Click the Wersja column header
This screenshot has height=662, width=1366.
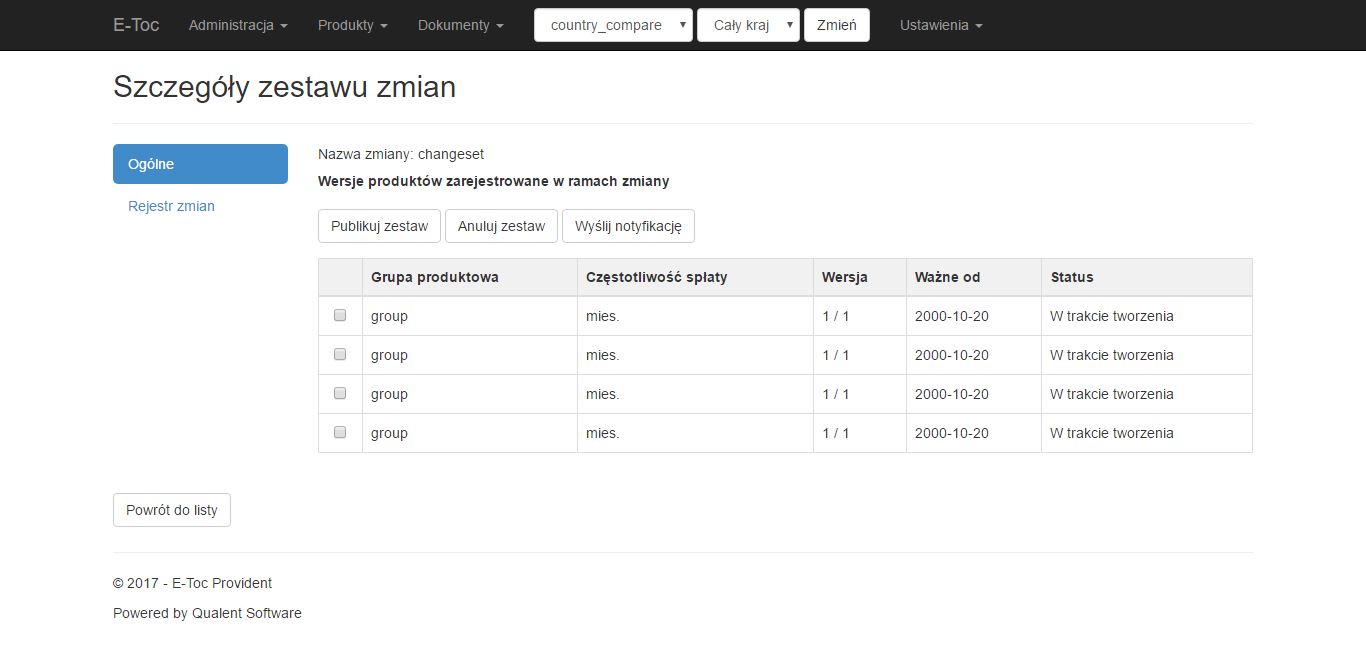pos(860,277)
